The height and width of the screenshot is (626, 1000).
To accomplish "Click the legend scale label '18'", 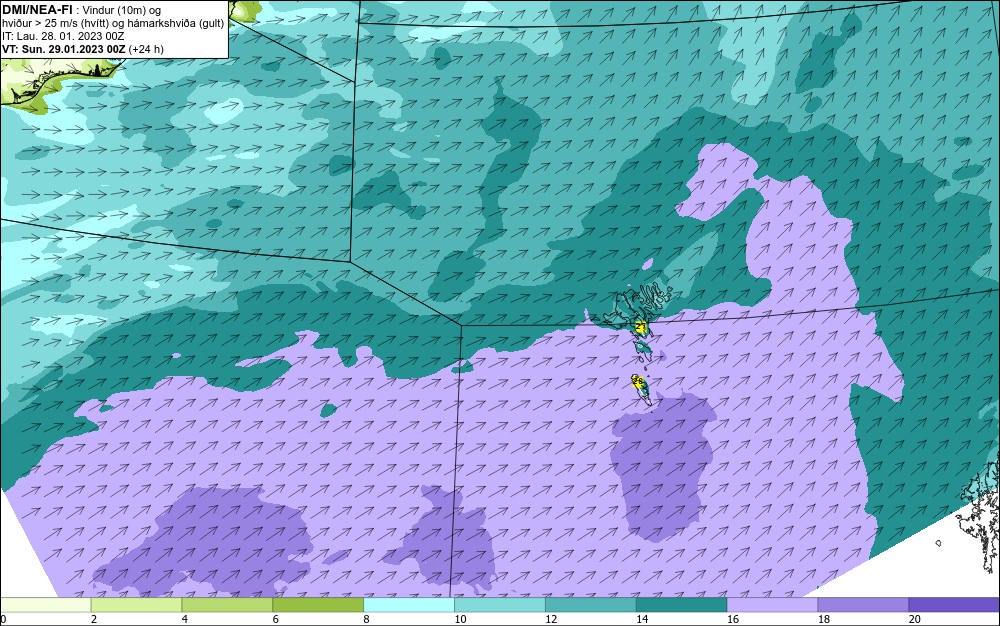I will click(x=823, y=619).
